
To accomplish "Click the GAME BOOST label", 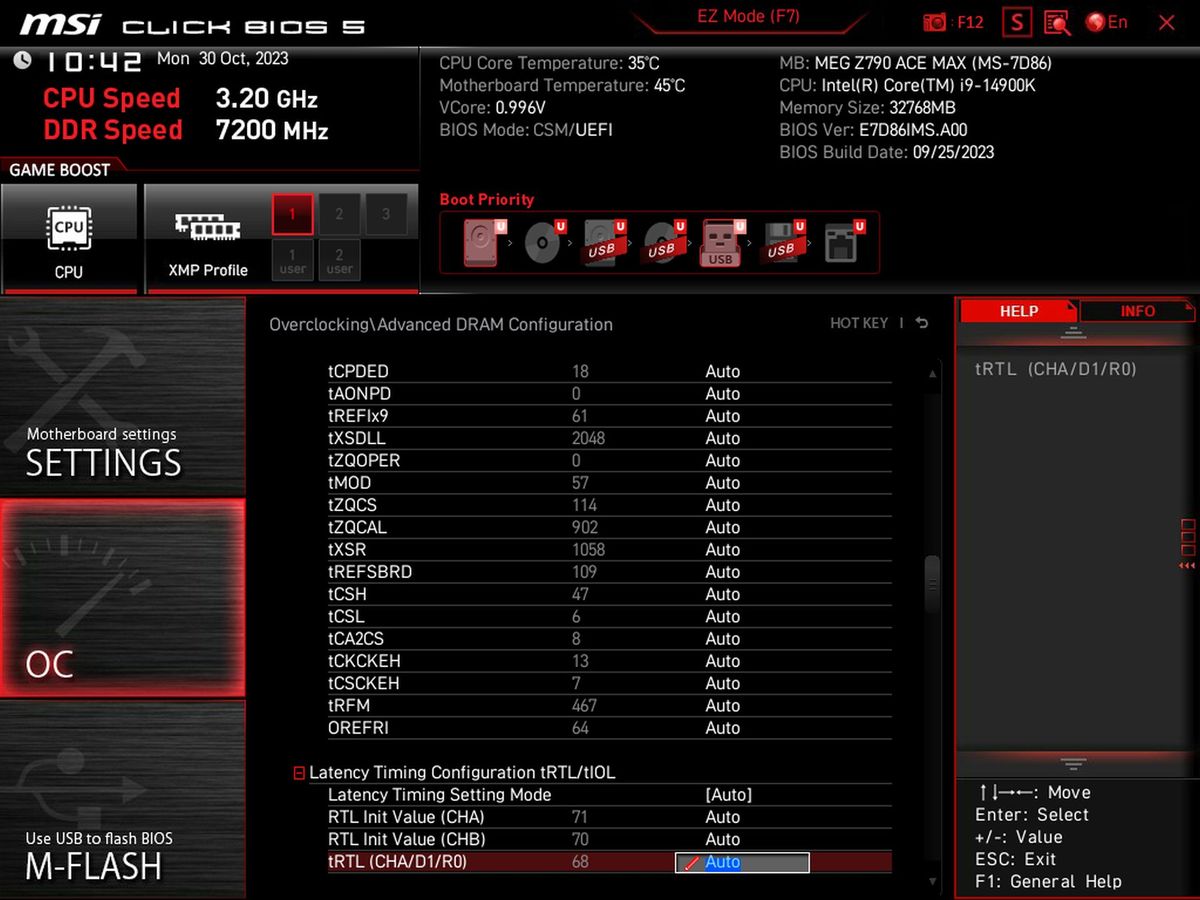I will tap(59, 170).
